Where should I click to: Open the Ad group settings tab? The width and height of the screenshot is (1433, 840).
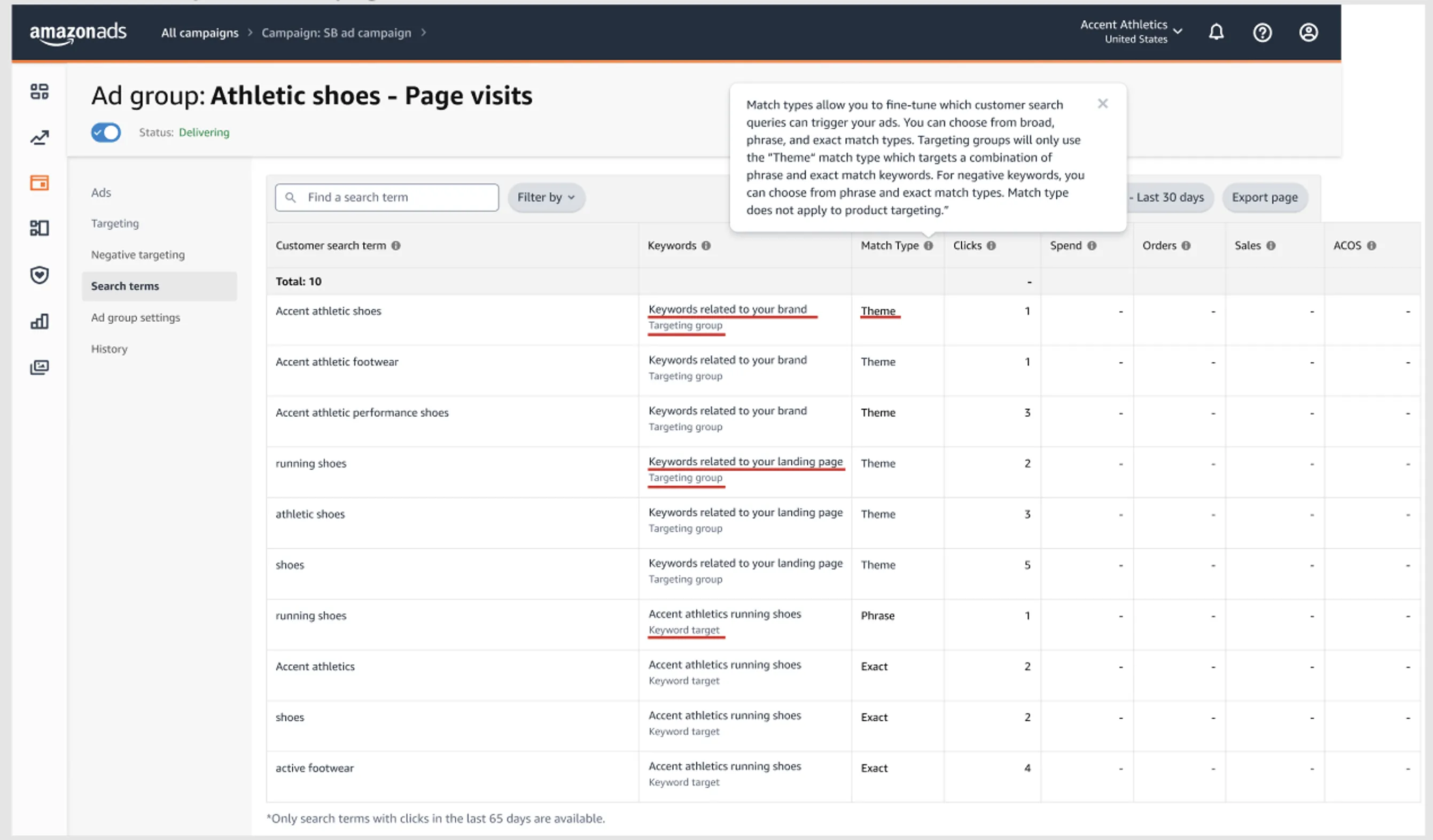[x=135, y=317]
